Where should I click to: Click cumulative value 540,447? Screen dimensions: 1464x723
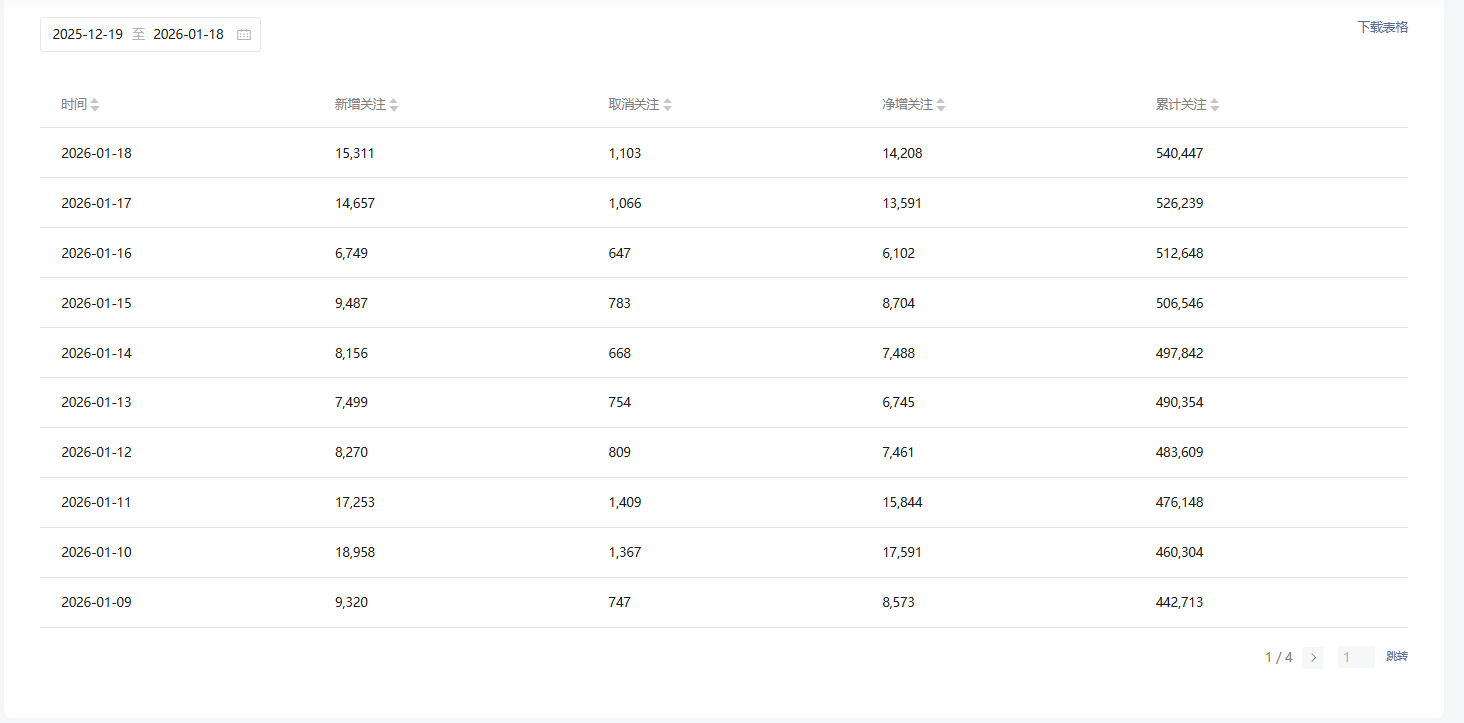pos(1179,154)
